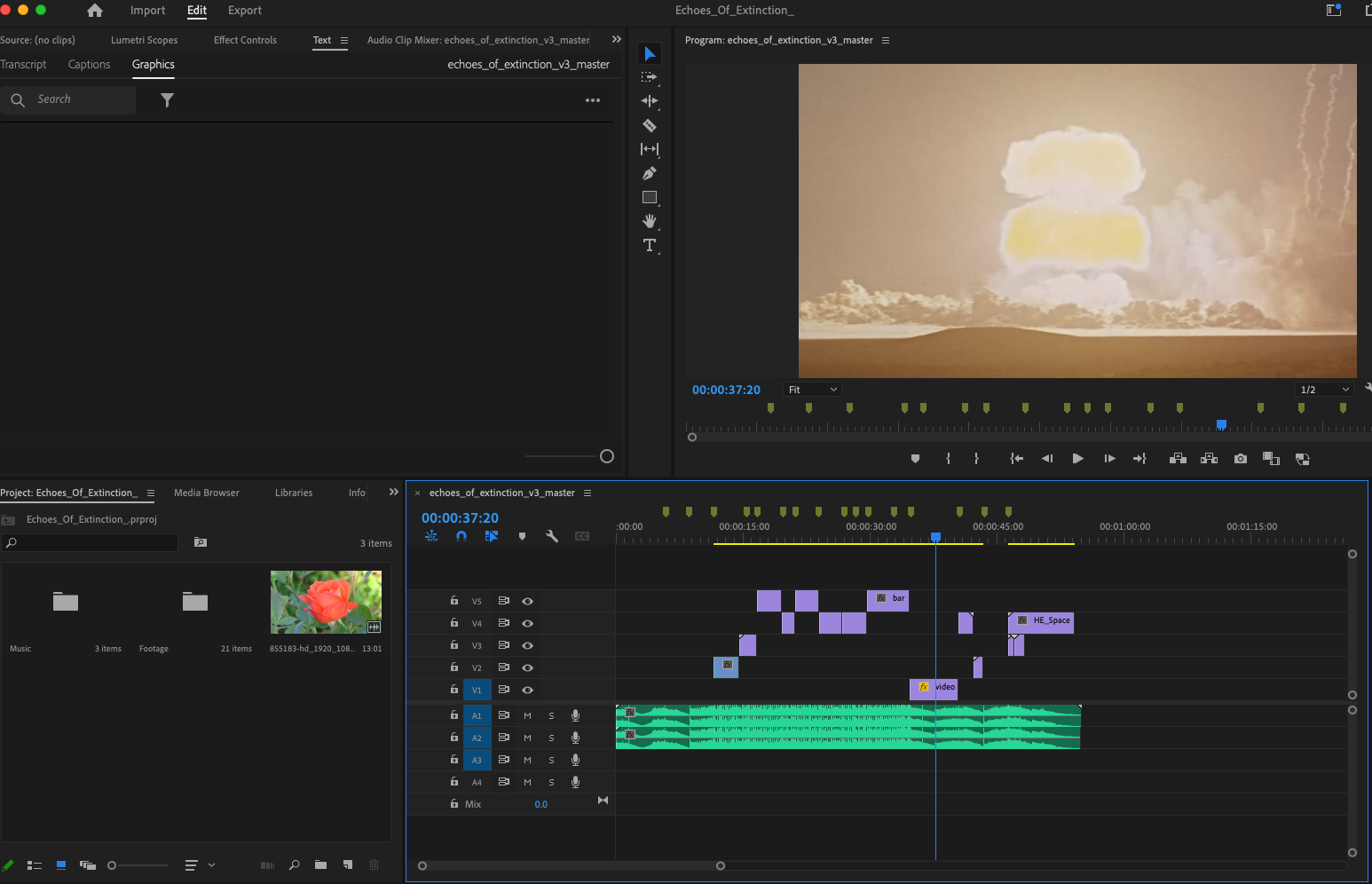Select the Pen tool
This screenshot has width=1372, height=884.
(x=650, y=174)
